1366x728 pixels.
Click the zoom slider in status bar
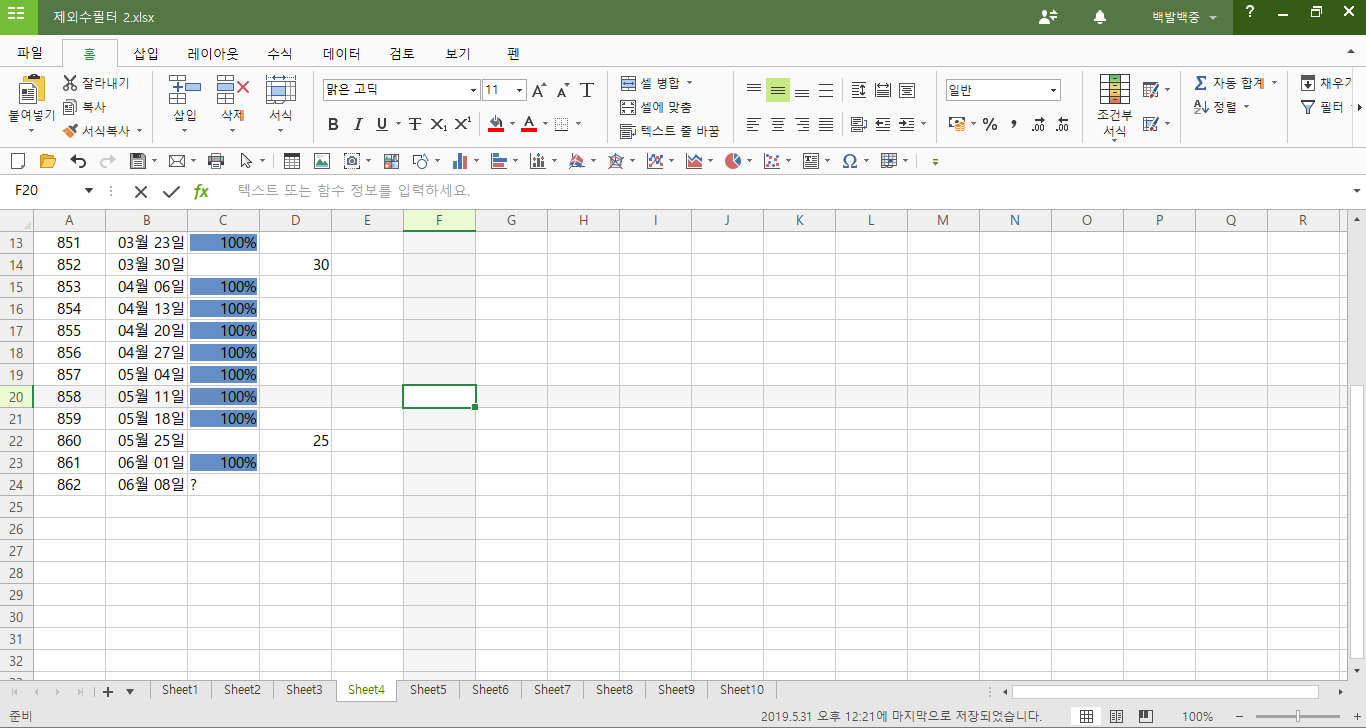coord(1298,716)
